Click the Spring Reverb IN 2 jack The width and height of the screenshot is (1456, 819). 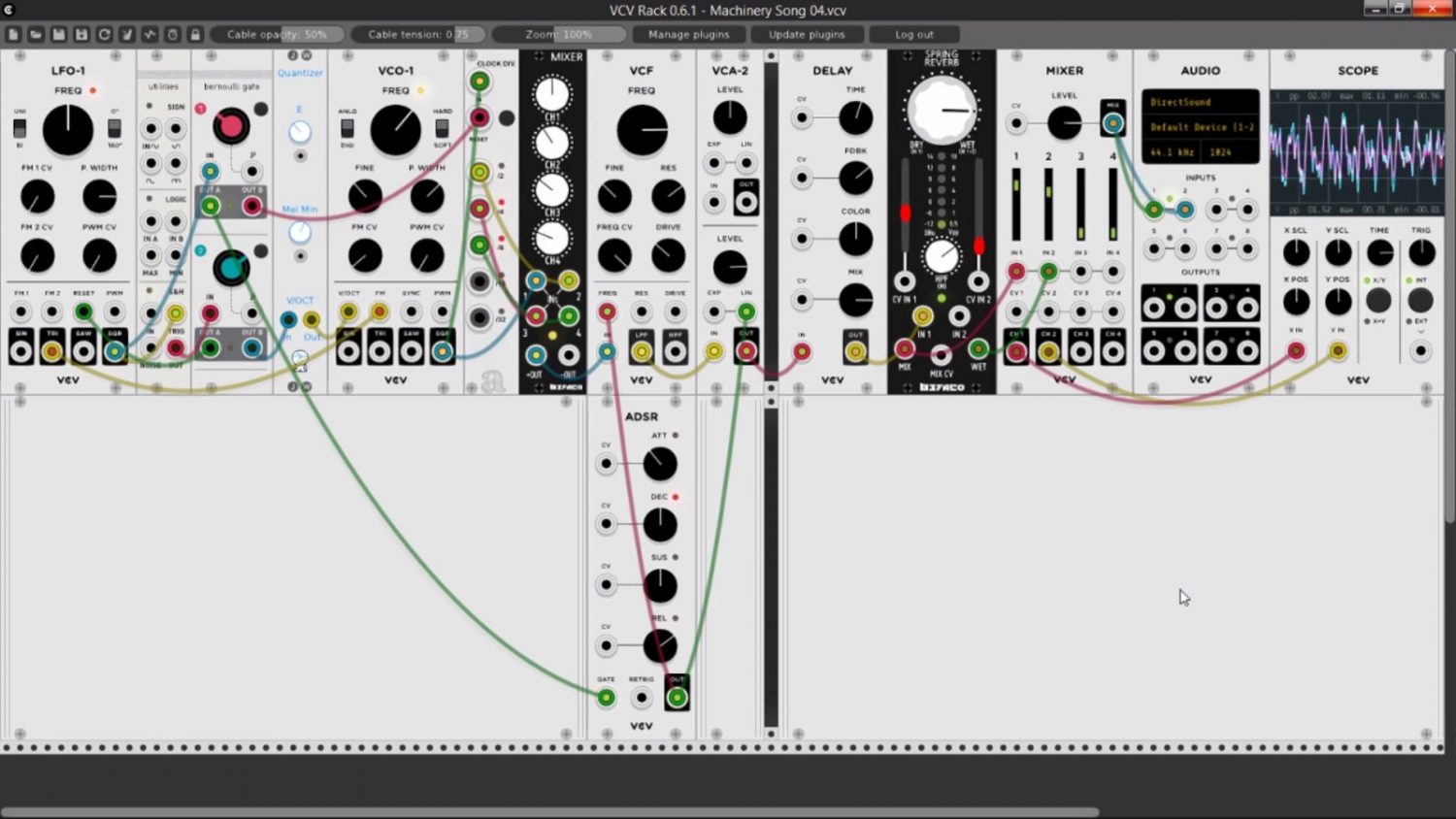point(959,315)
